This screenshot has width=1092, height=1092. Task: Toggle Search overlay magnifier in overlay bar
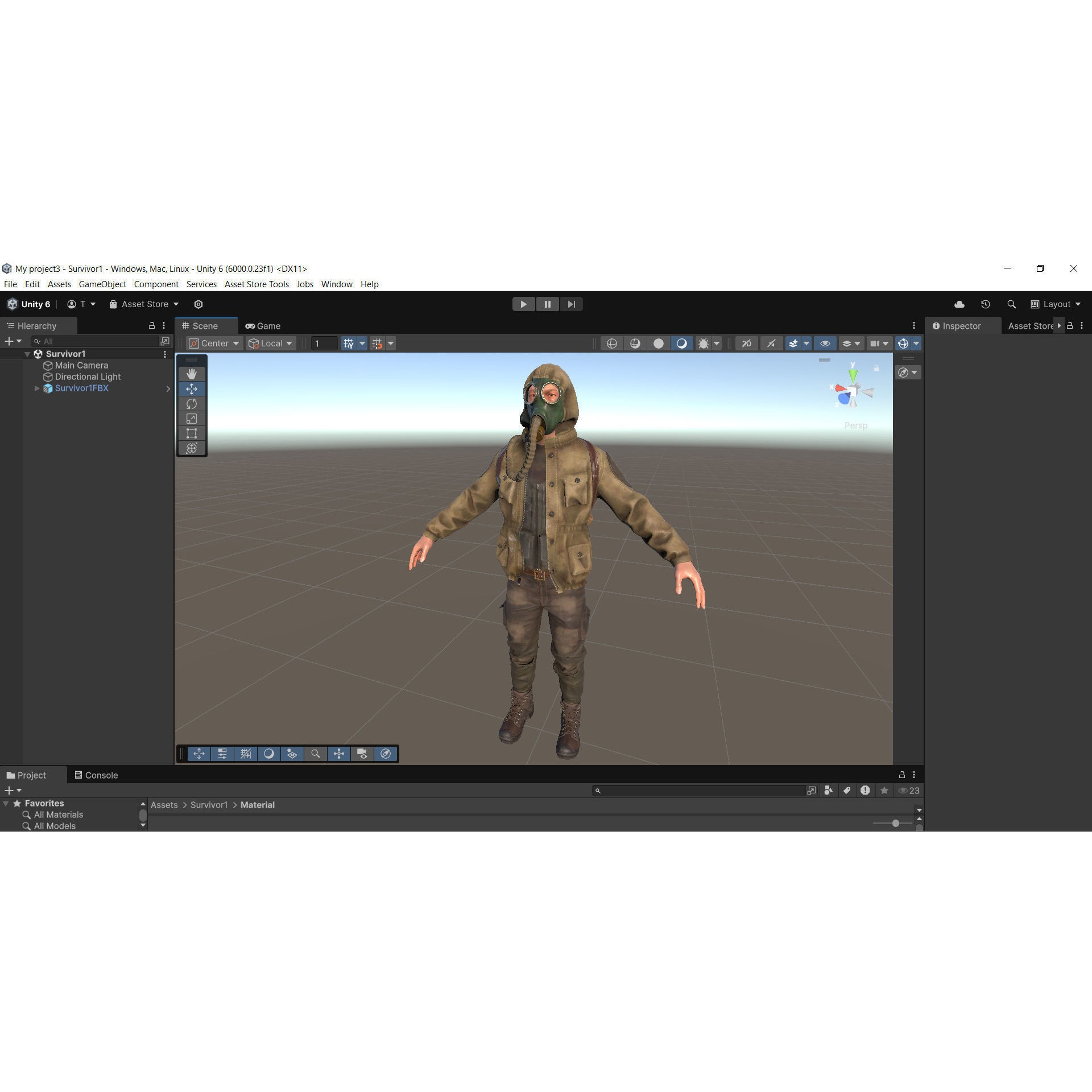316,754
